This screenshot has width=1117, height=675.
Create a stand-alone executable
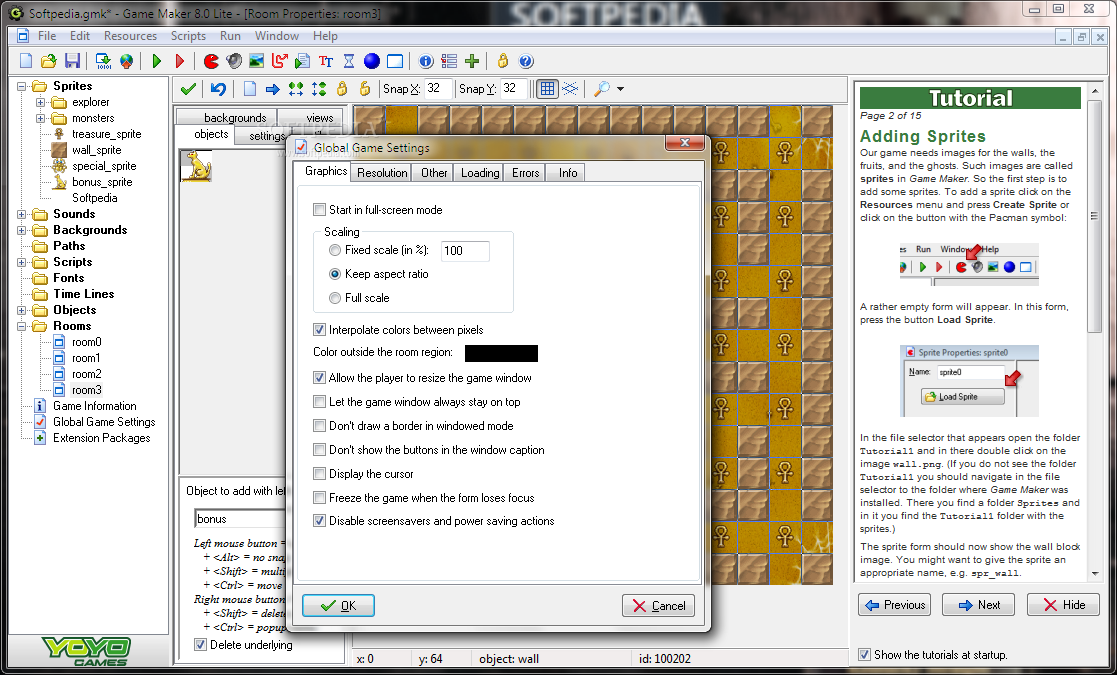click(103, 61)
